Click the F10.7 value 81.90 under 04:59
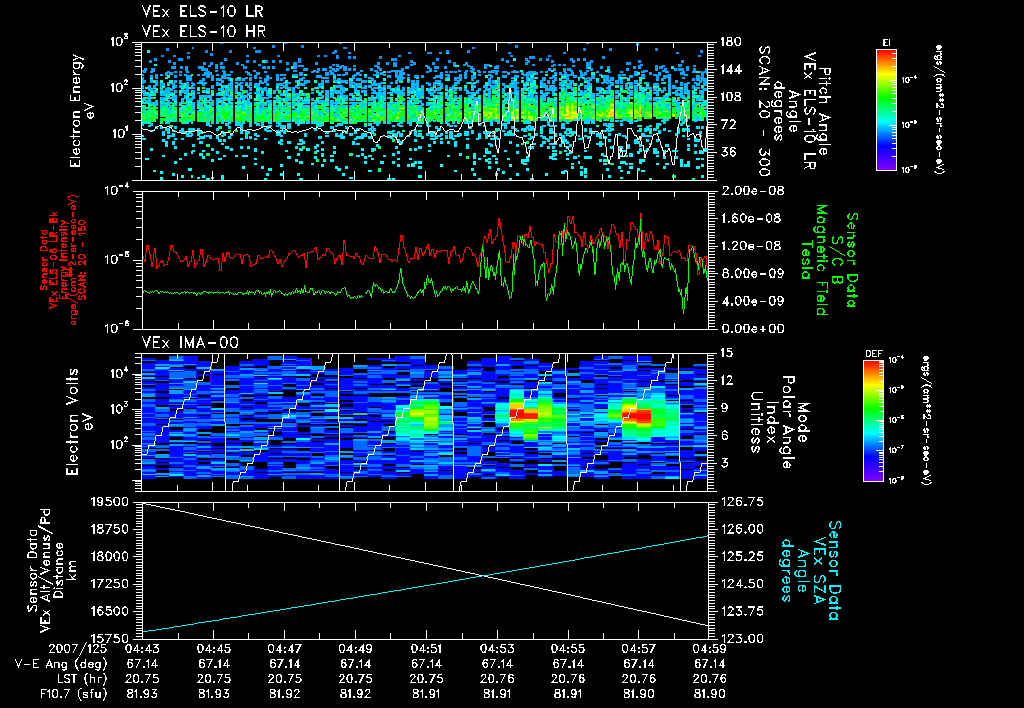 (x=709, y=694)
